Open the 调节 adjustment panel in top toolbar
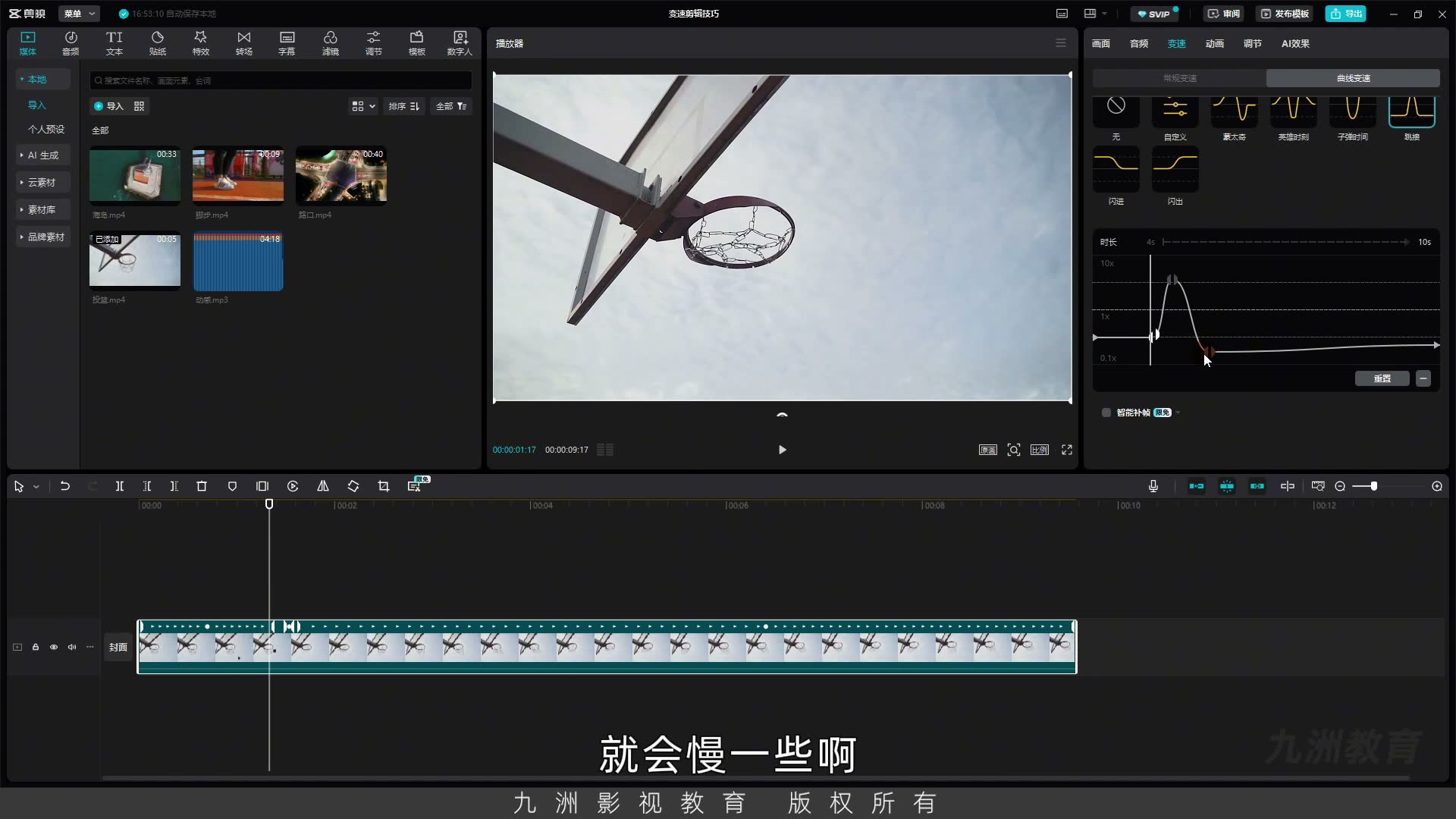1456x819 pixels. coord(374,43)
